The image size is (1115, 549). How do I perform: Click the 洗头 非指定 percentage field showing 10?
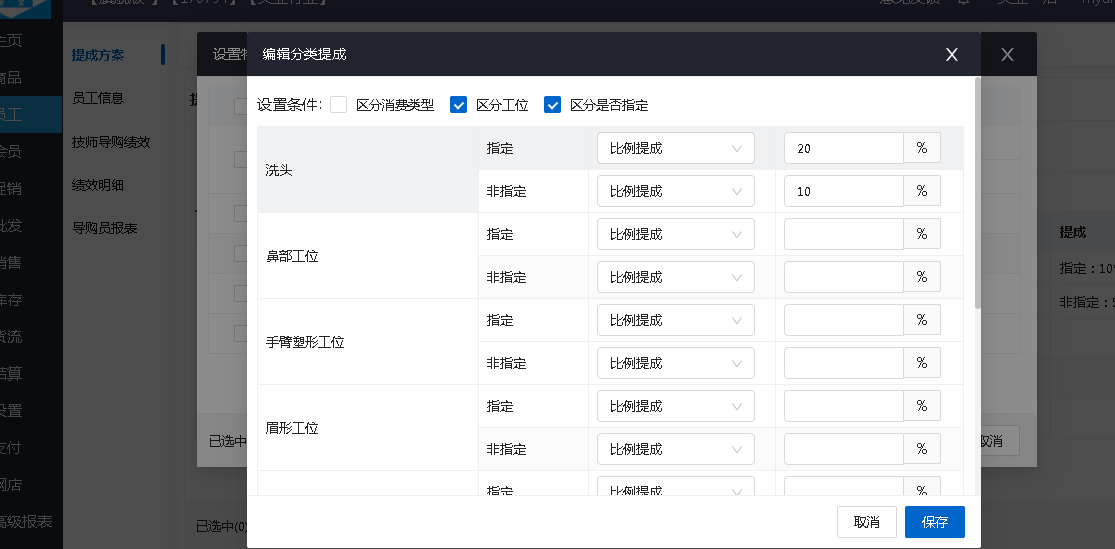coord(843,191)
